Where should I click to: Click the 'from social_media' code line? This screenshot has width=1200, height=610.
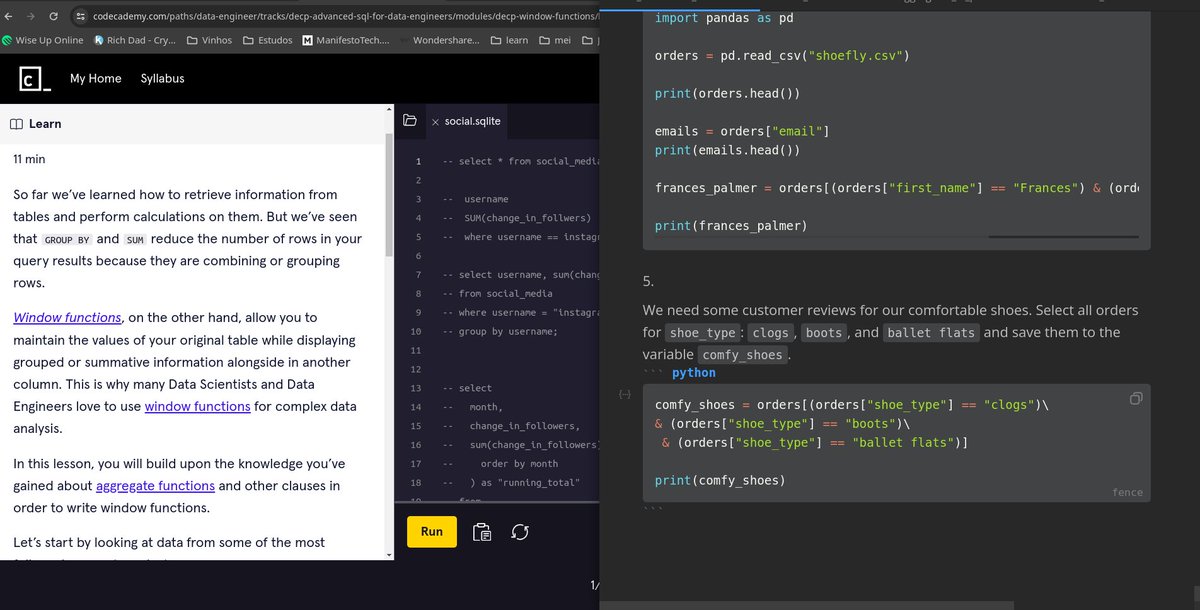pyautogui.click(x=497, y=293)
